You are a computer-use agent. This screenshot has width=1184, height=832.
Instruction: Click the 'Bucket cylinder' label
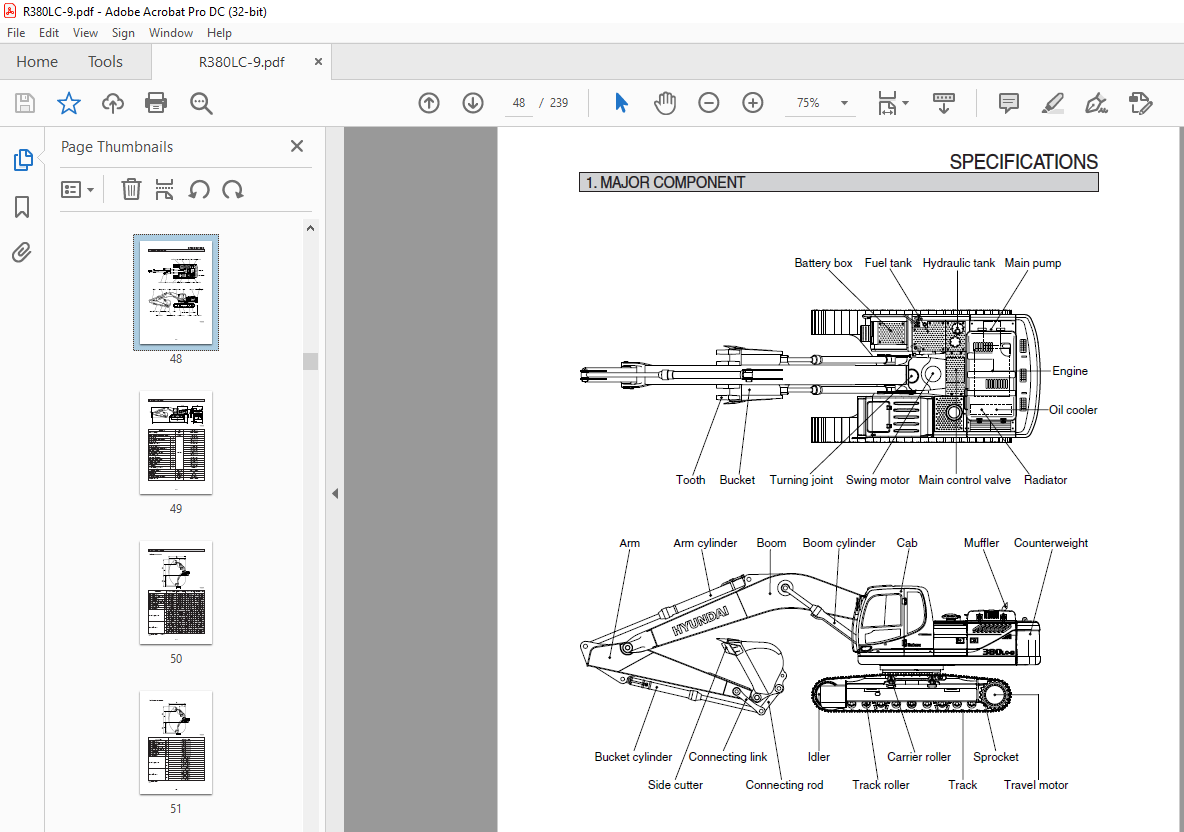[633, 757]
